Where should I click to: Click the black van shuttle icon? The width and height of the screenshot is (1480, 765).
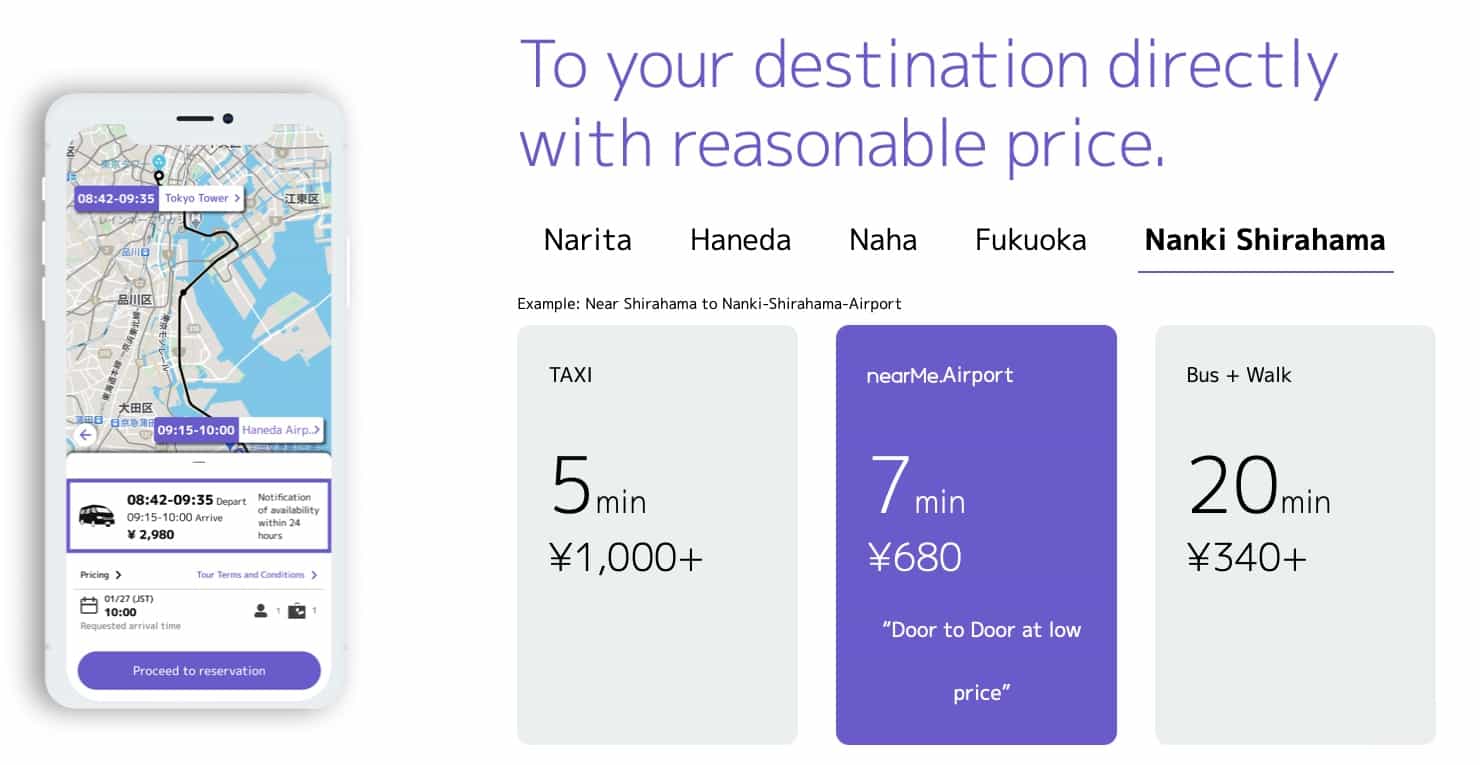click(97, 515)
